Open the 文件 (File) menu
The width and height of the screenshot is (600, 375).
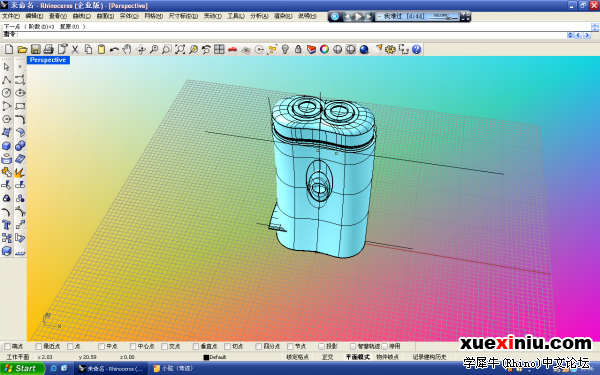pos(11,16)
